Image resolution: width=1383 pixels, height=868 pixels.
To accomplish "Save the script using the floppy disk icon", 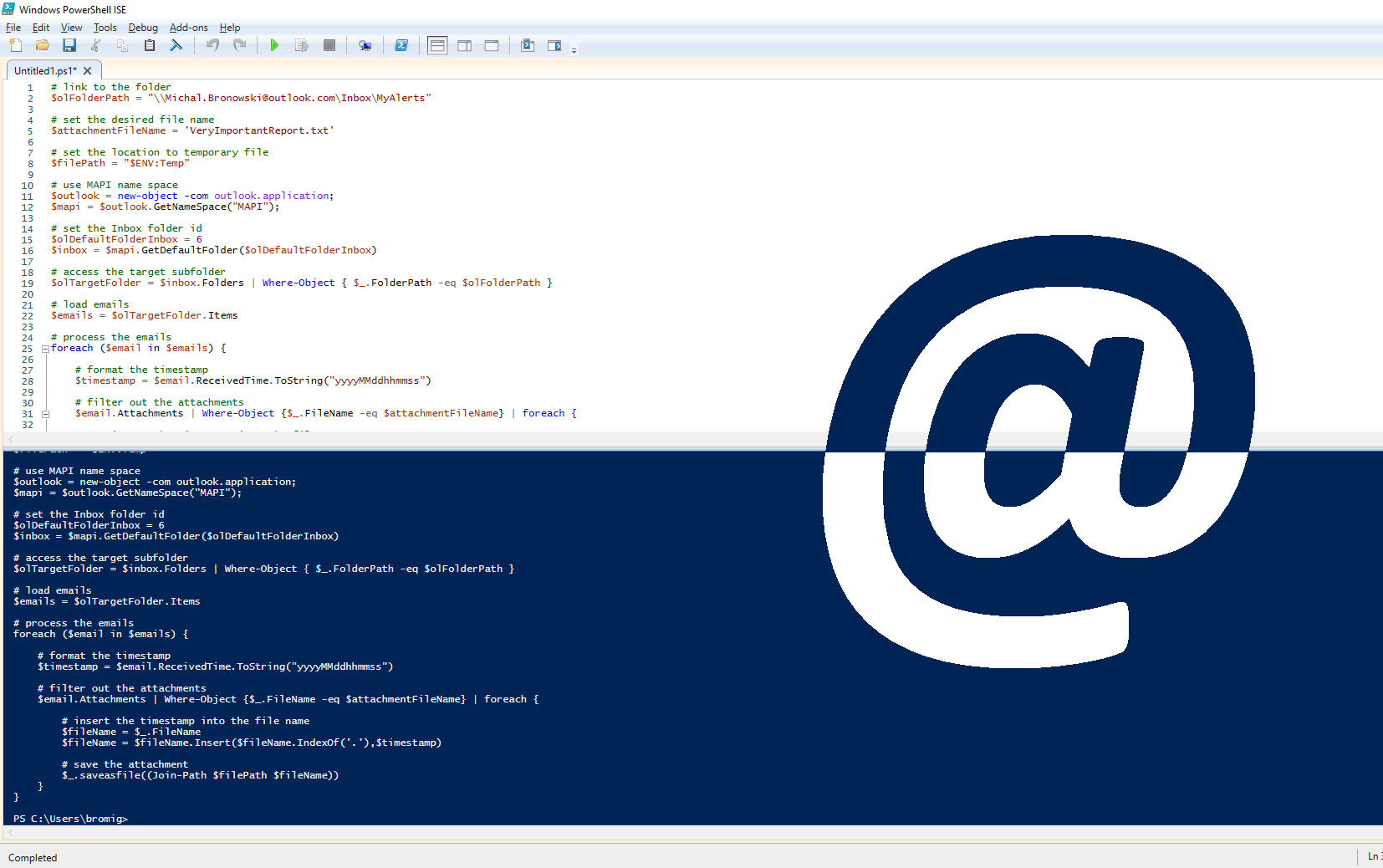I will (x=69, y=45).
